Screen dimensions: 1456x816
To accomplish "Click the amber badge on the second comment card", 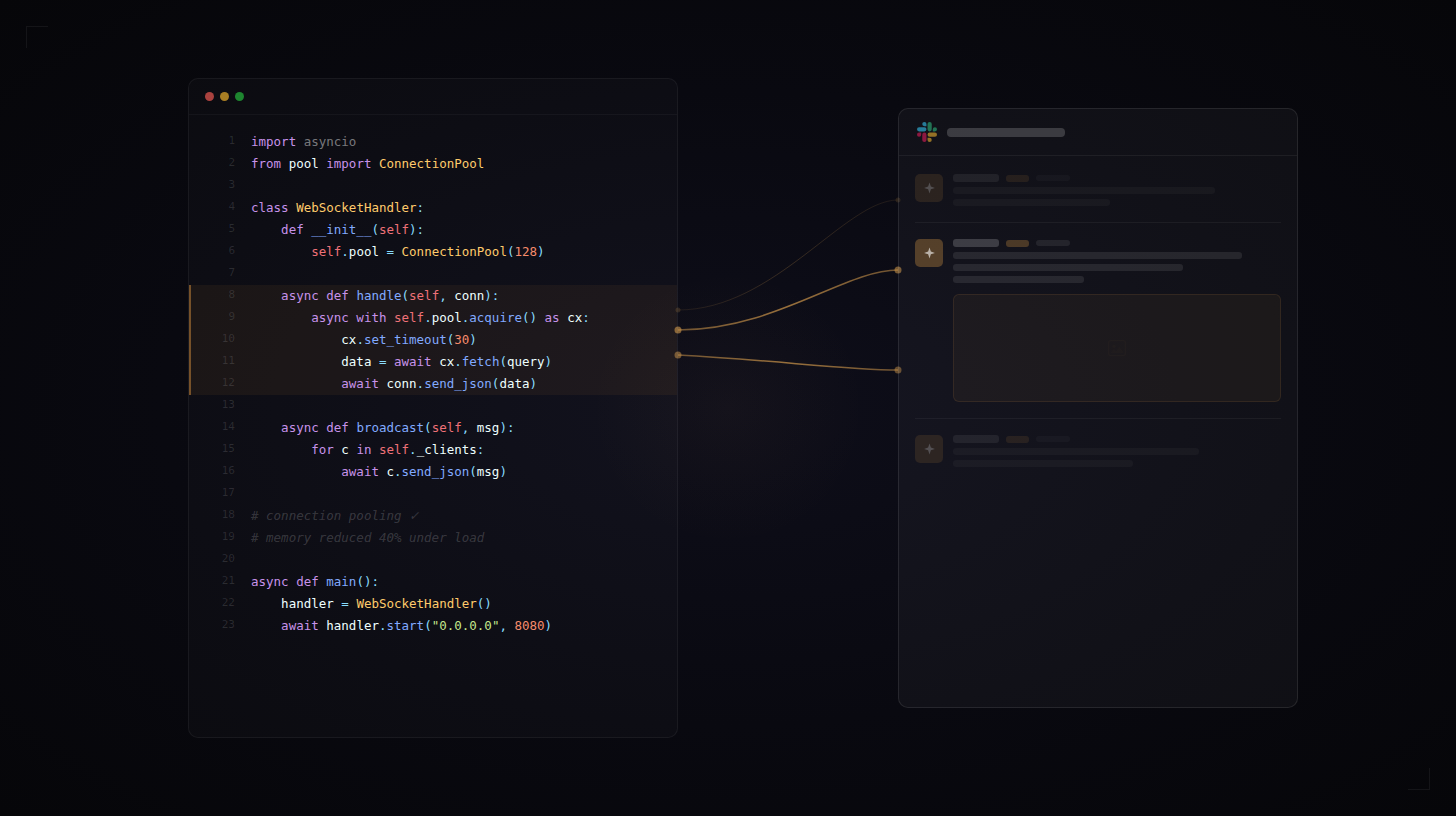I will [x=1017, y=242].
